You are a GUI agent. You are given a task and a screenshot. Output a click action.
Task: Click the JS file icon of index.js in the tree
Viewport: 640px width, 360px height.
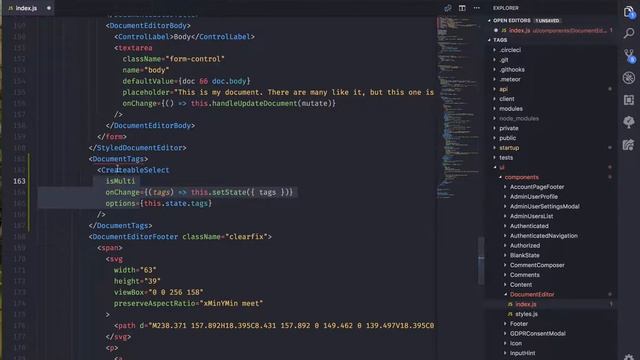510,304
